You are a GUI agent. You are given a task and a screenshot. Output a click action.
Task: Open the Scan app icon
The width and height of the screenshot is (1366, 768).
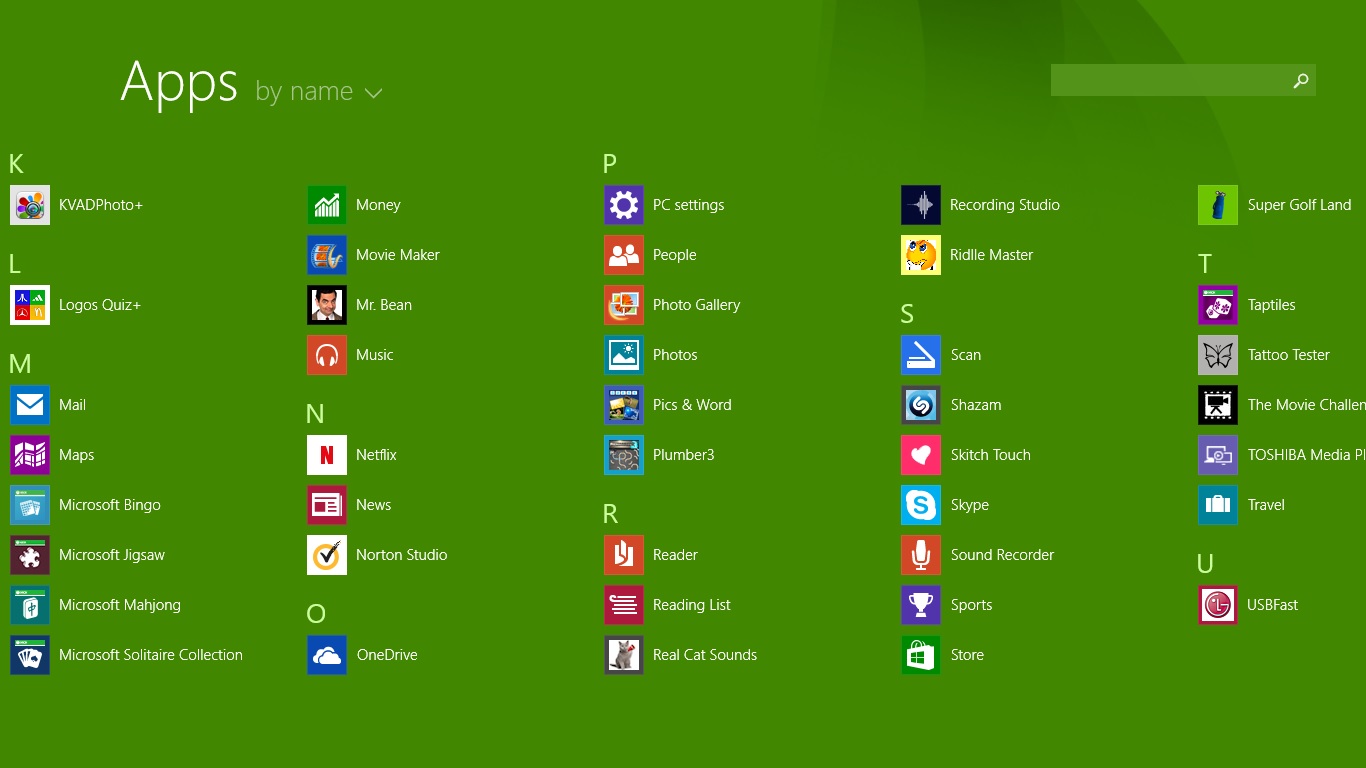[x=921, y=355]
